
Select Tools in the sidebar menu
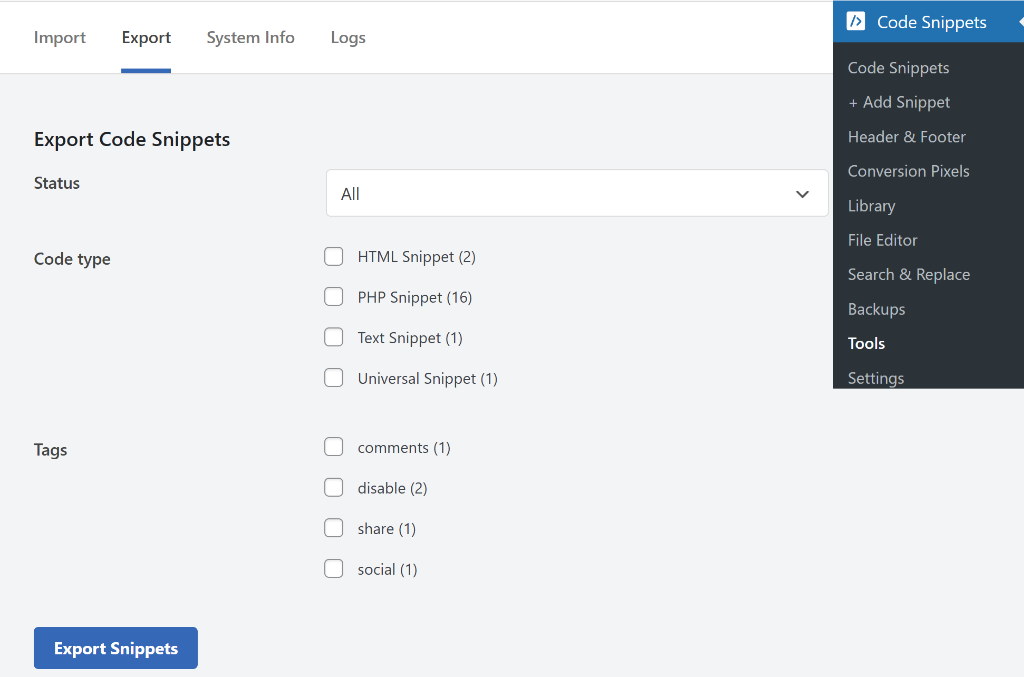coord(866,343)
